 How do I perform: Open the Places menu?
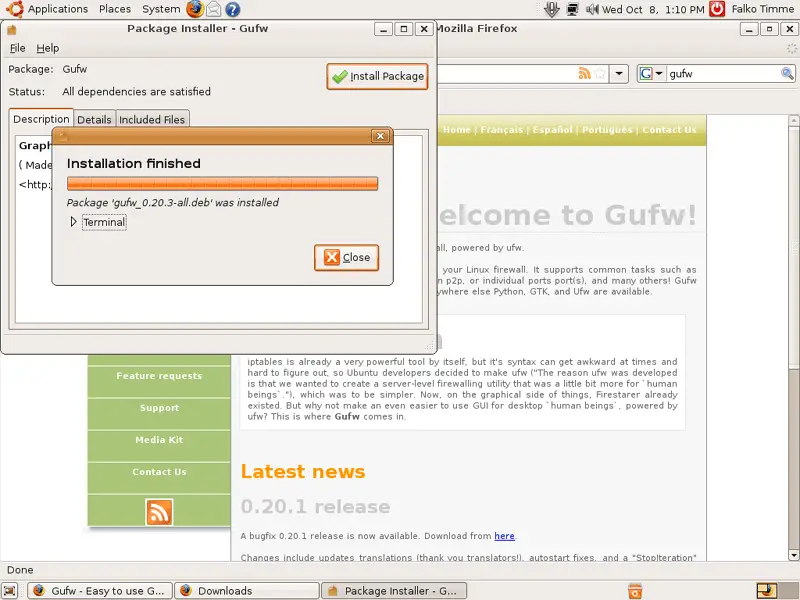(x=115, y=9)
